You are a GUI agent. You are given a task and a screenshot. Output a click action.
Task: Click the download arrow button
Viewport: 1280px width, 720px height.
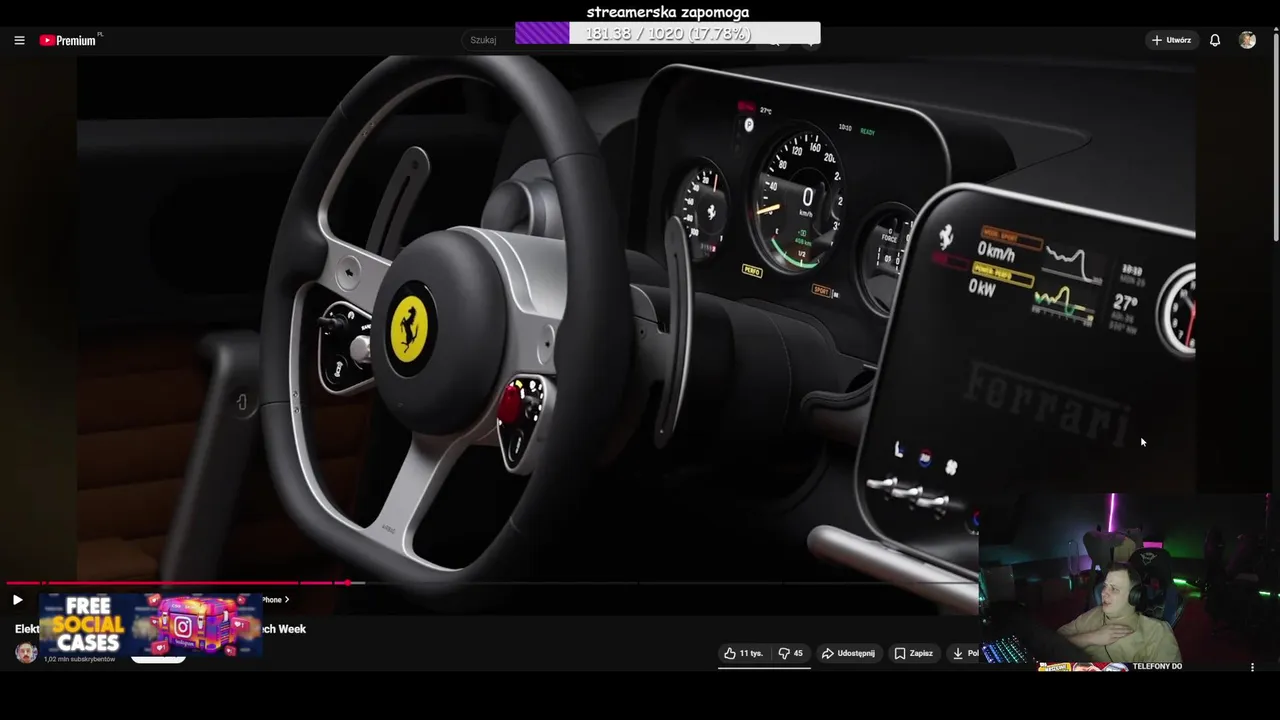[x=963, y=653]
